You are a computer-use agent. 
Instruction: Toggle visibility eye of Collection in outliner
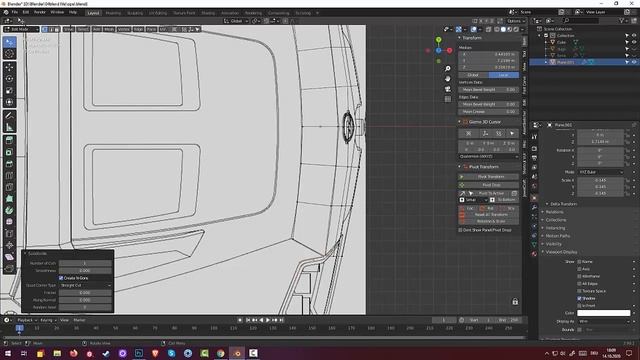click(x=634, y=36)
